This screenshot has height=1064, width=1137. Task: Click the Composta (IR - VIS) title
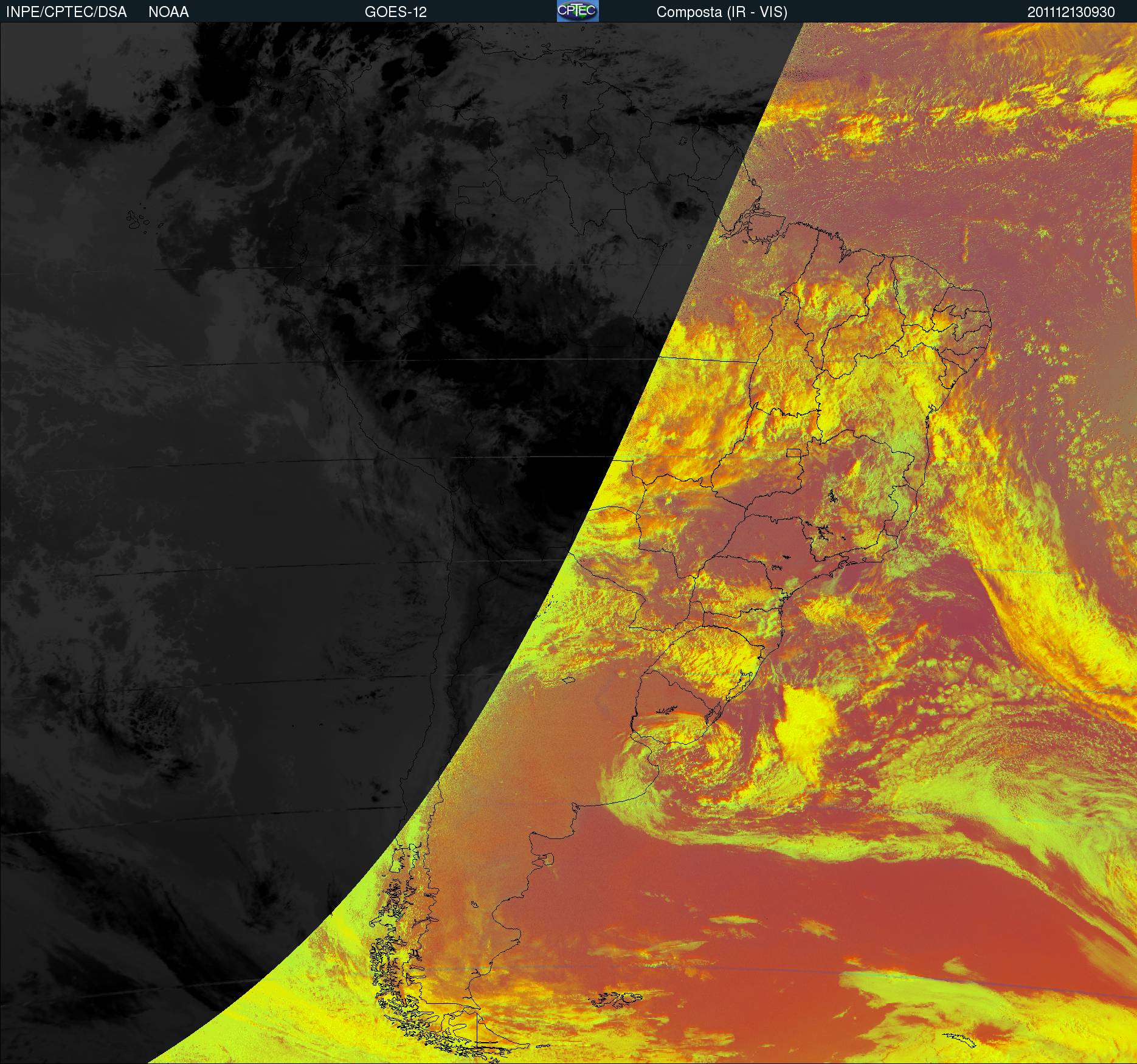click(721, 12)
